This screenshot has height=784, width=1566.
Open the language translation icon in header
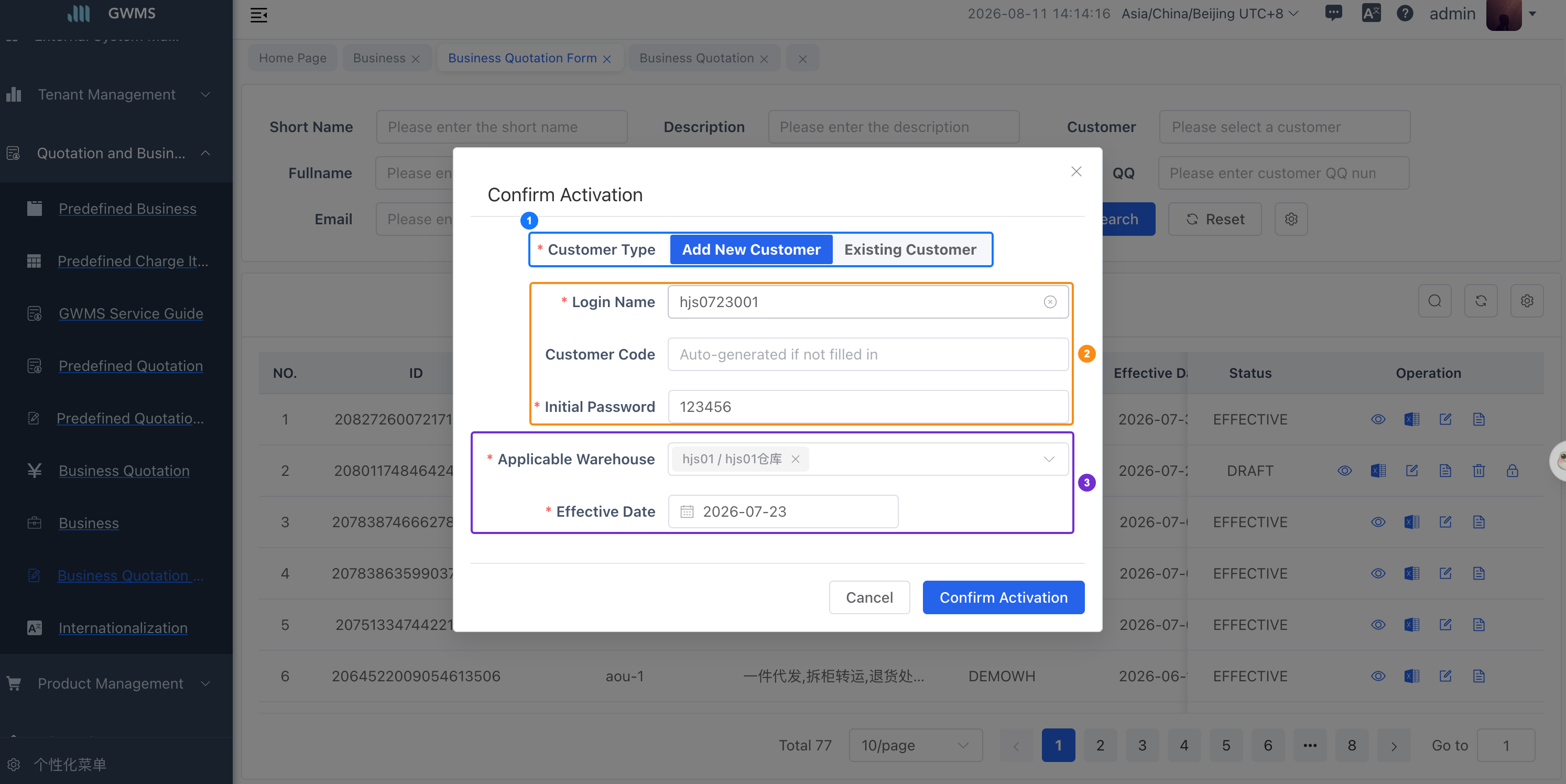pyautogui.click(x=1371, y=13)
